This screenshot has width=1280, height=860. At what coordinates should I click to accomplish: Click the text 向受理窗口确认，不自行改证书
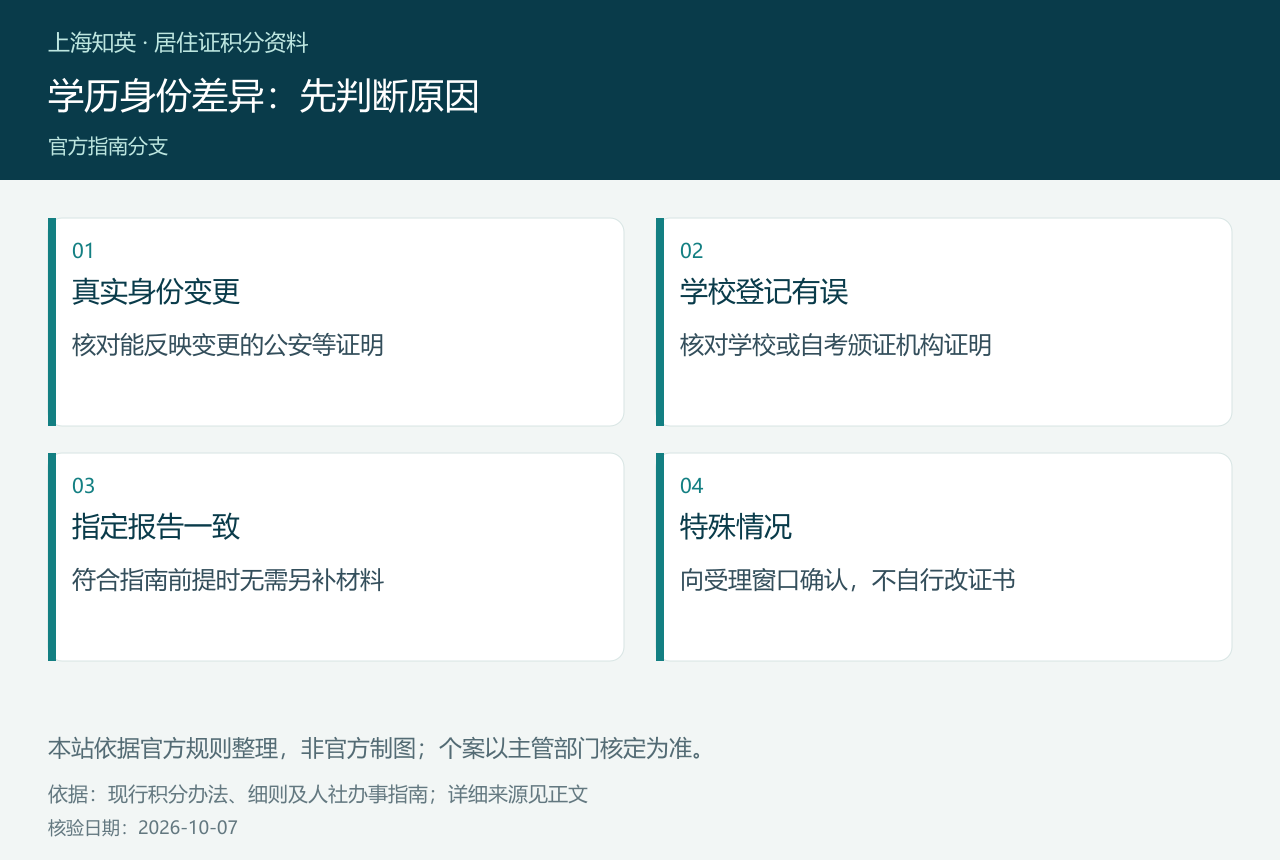pyautogui.click(x=848, y=581)
